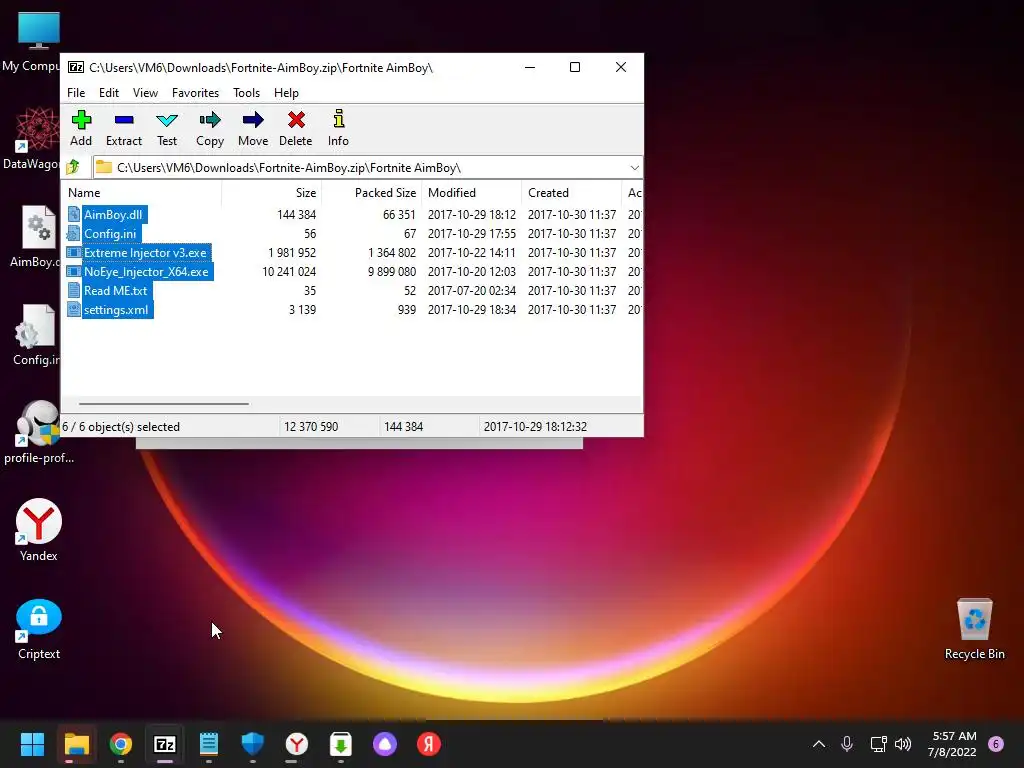
Task: Open the Windows Start menu
Action: [x=32, y=744]
